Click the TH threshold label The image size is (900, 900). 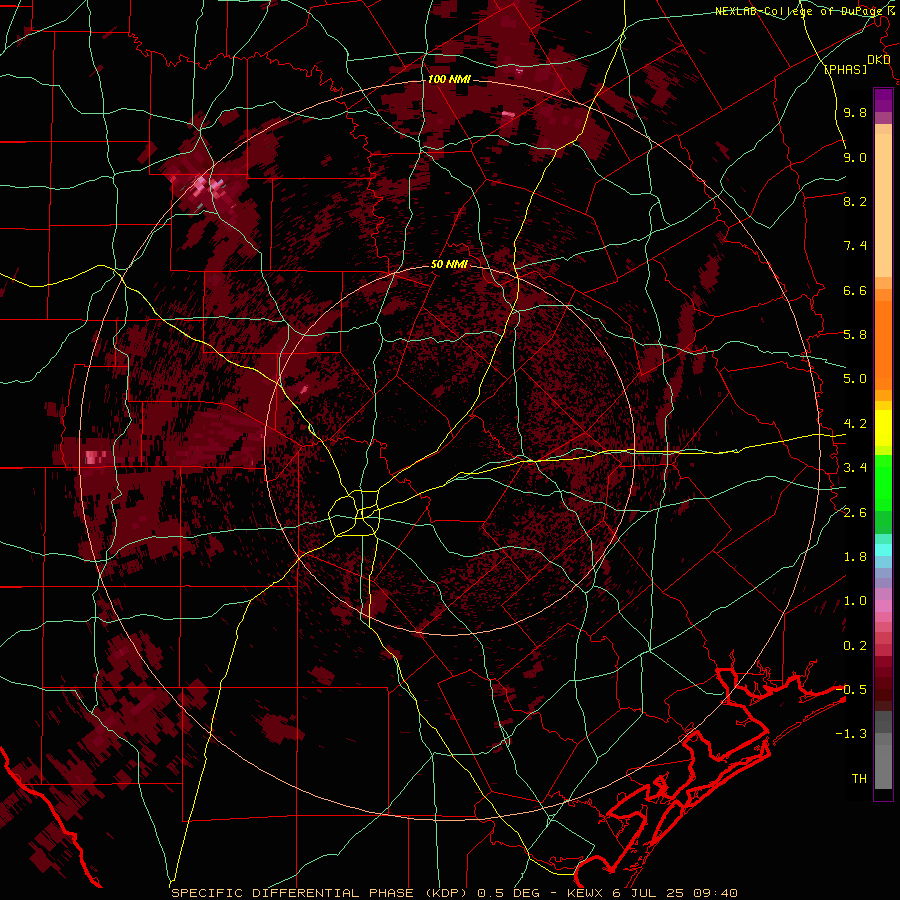(859, 779)
